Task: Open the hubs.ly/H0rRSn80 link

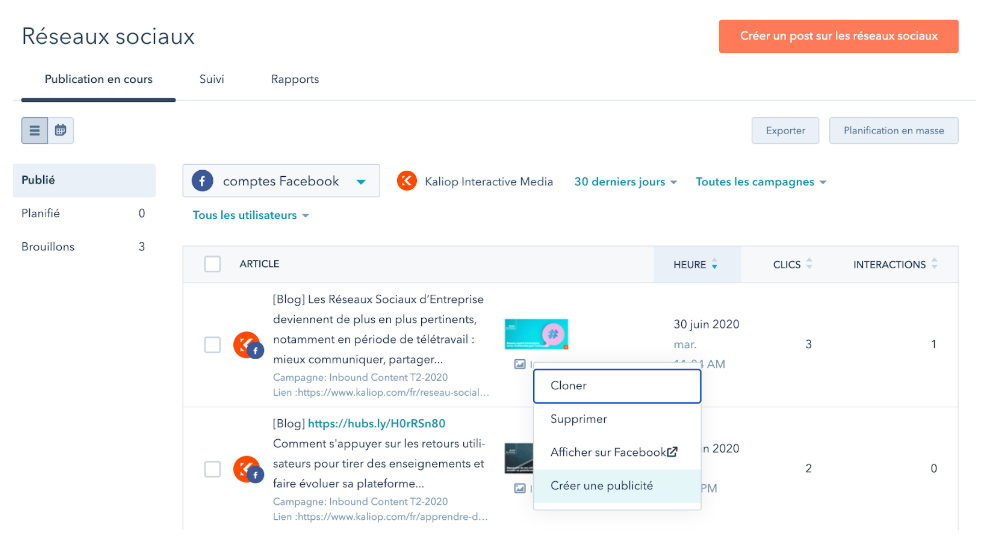Action: click(x=376, y=423)
